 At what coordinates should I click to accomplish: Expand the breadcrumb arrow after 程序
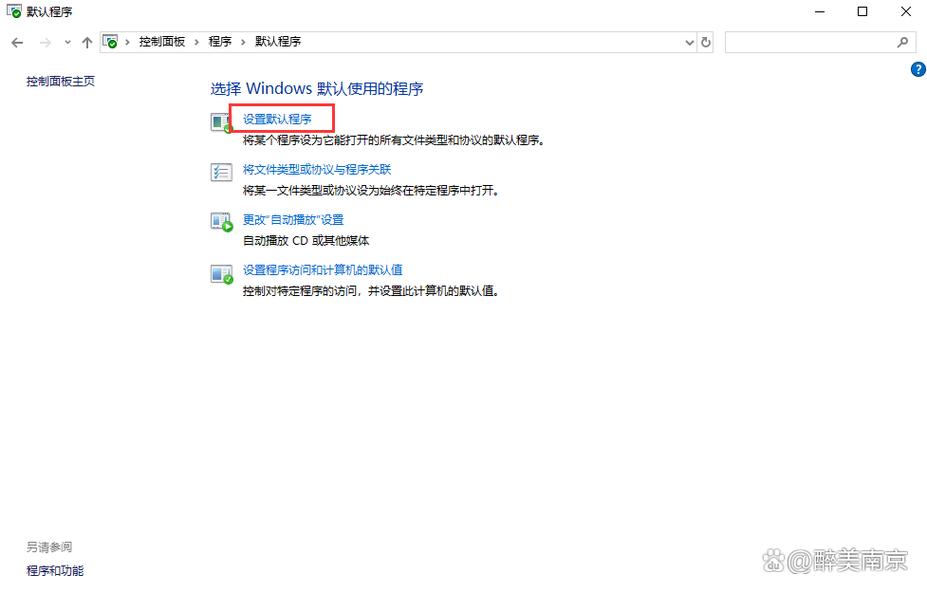point(241,42)
